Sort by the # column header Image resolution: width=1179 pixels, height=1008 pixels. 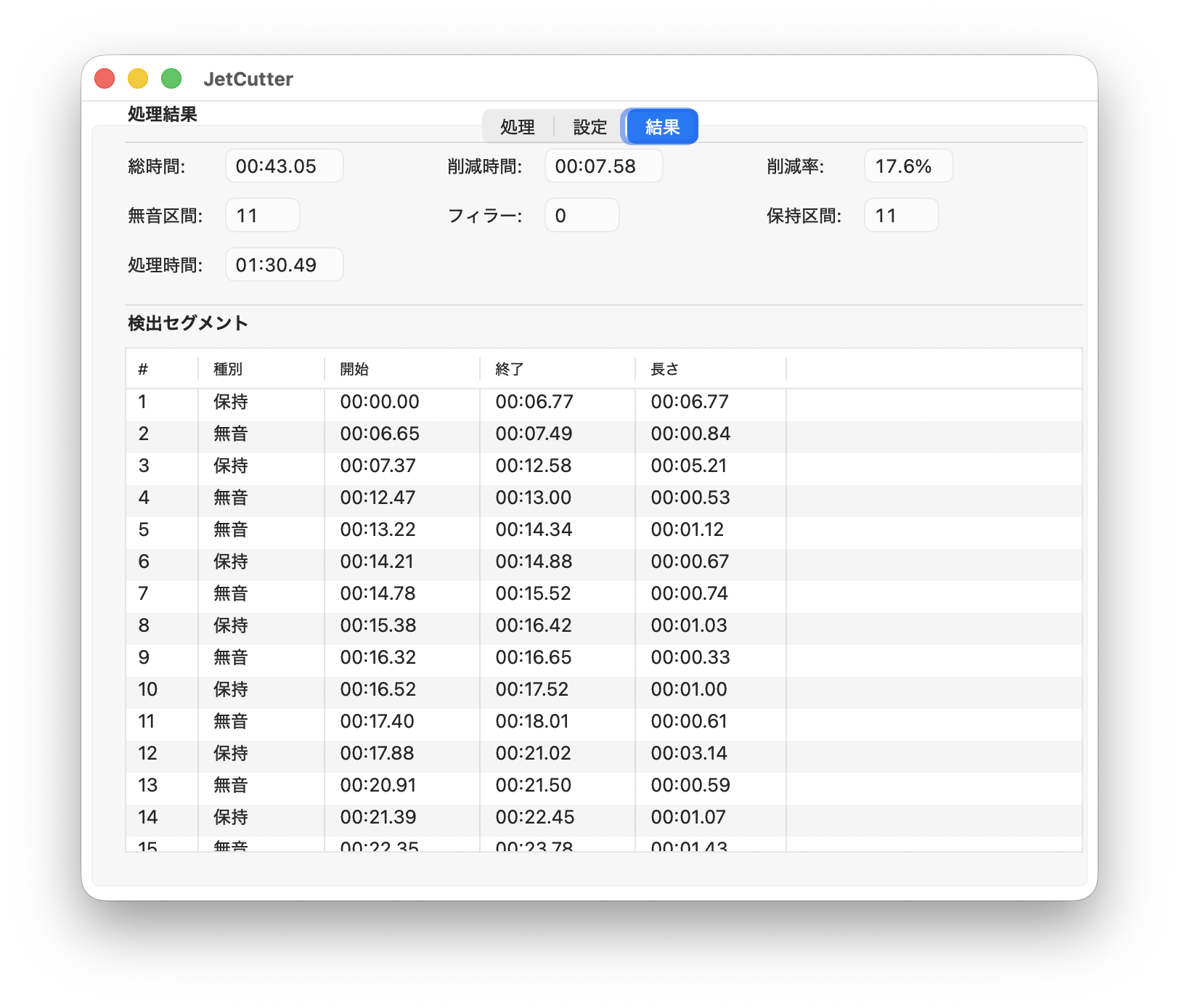(161, 369)
